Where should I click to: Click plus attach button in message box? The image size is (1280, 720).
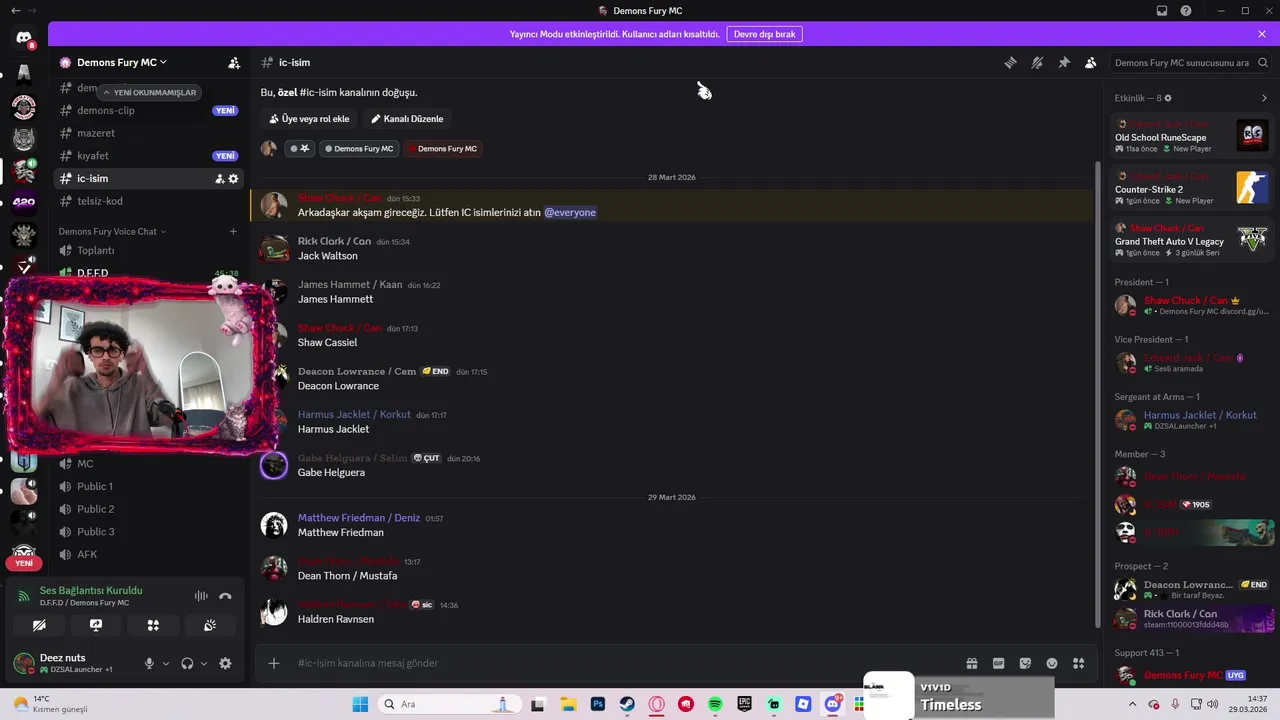[x=273, y=663]
